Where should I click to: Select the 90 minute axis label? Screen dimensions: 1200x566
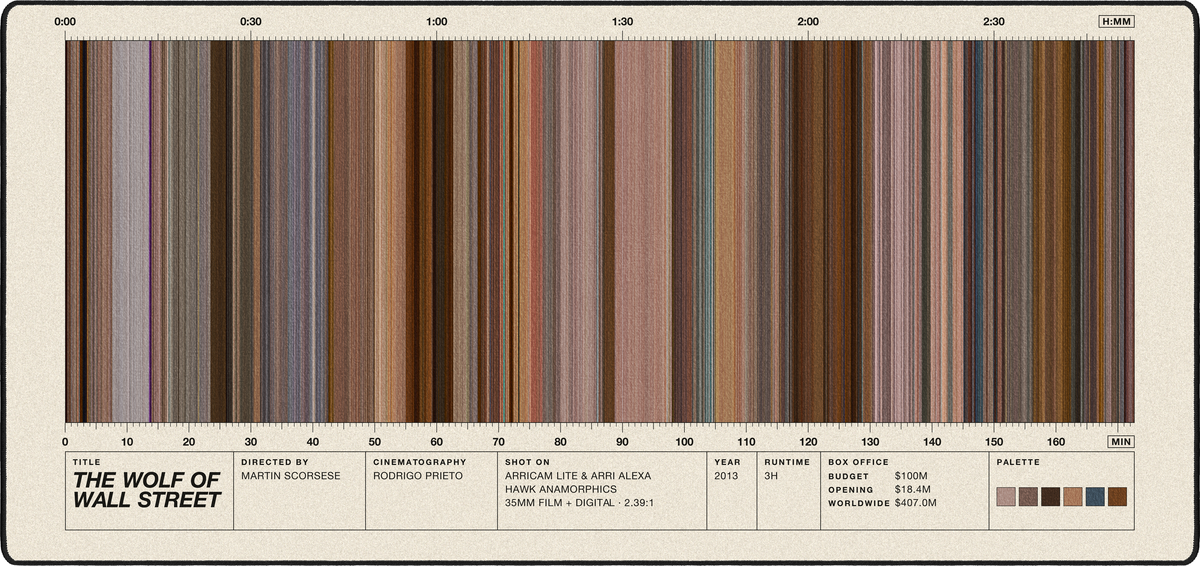[x=622, y=441]
